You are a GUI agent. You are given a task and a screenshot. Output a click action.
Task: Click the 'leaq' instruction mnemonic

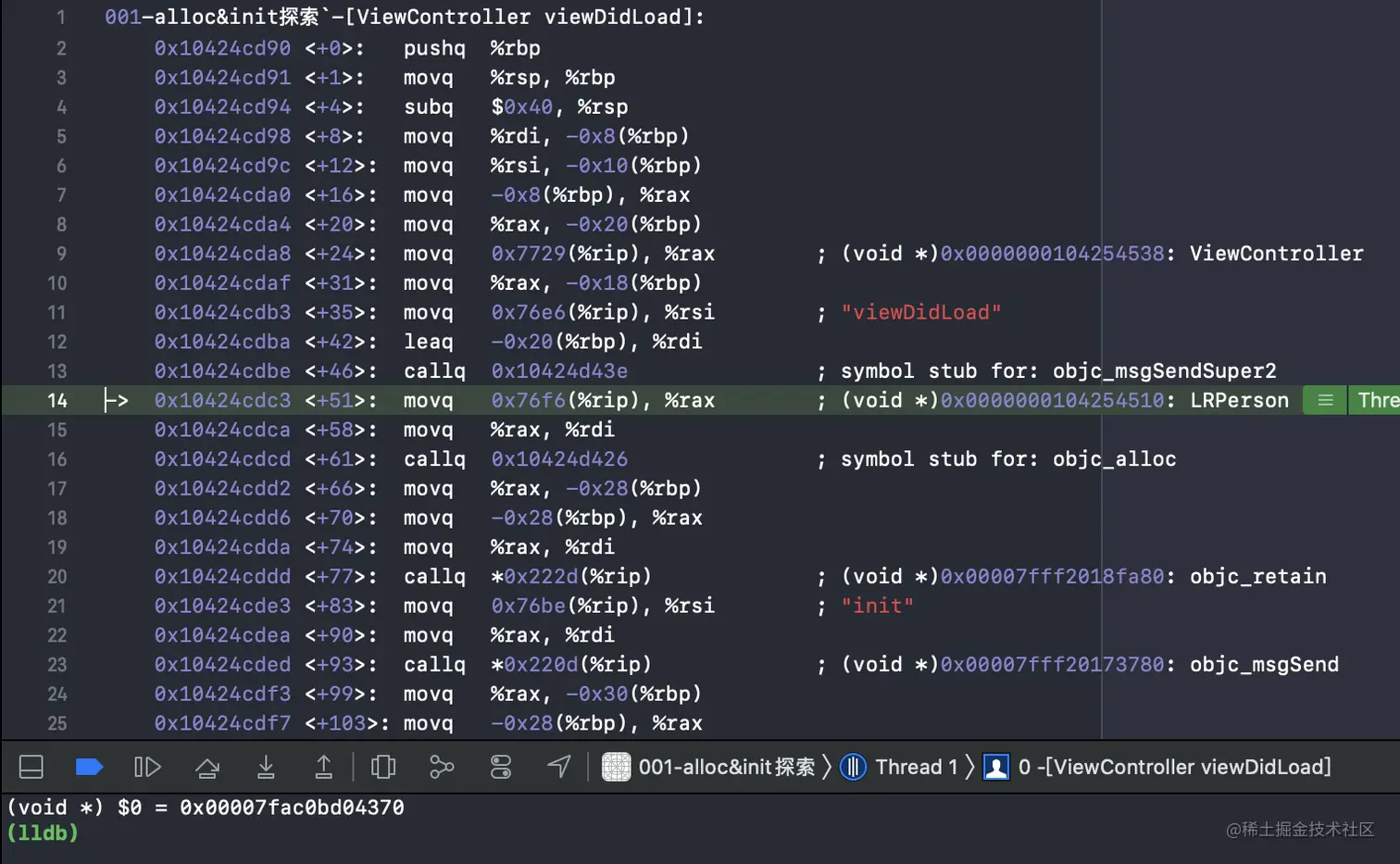point(429,341)
